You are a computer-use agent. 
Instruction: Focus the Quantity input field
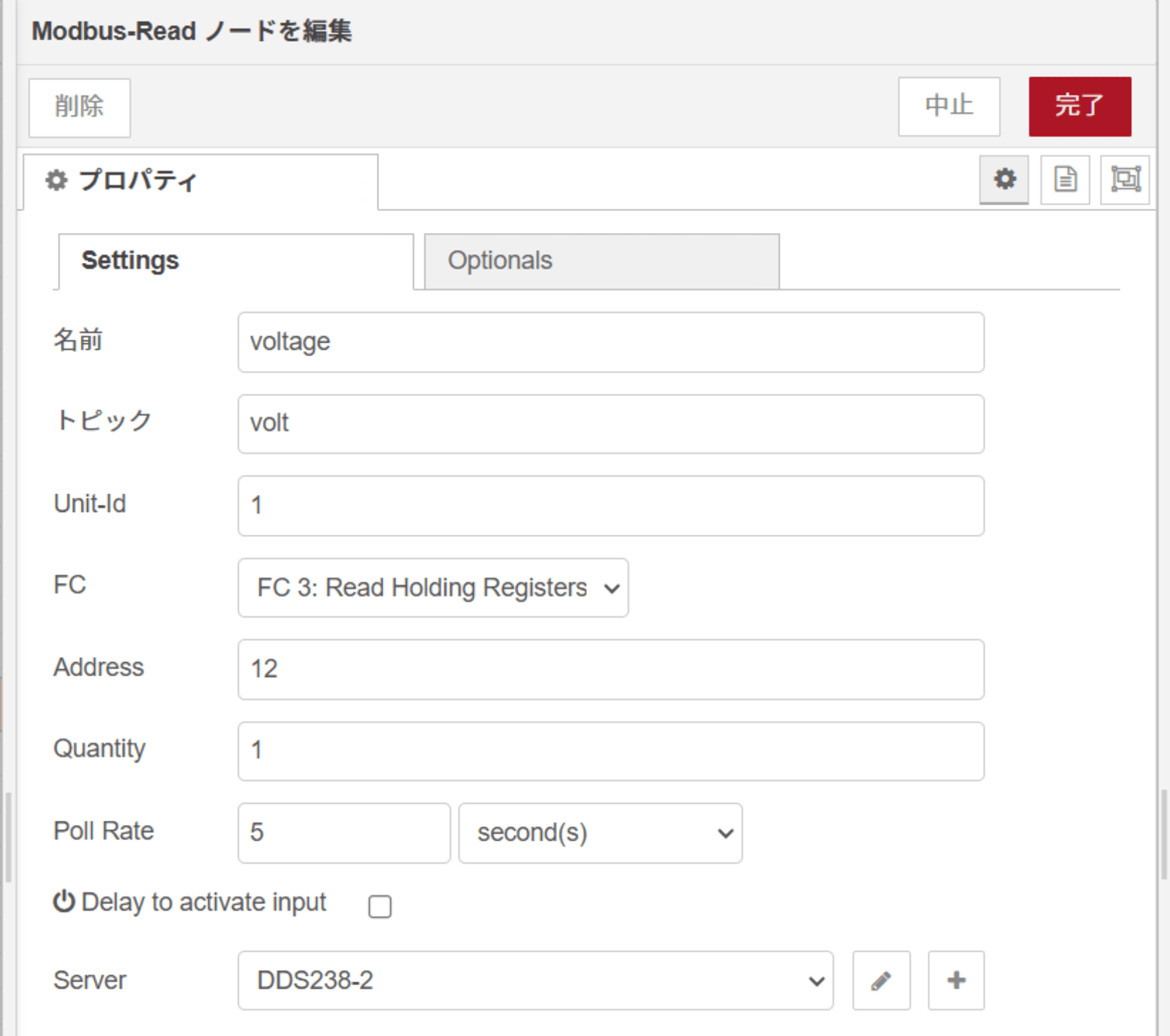[611, 751]
